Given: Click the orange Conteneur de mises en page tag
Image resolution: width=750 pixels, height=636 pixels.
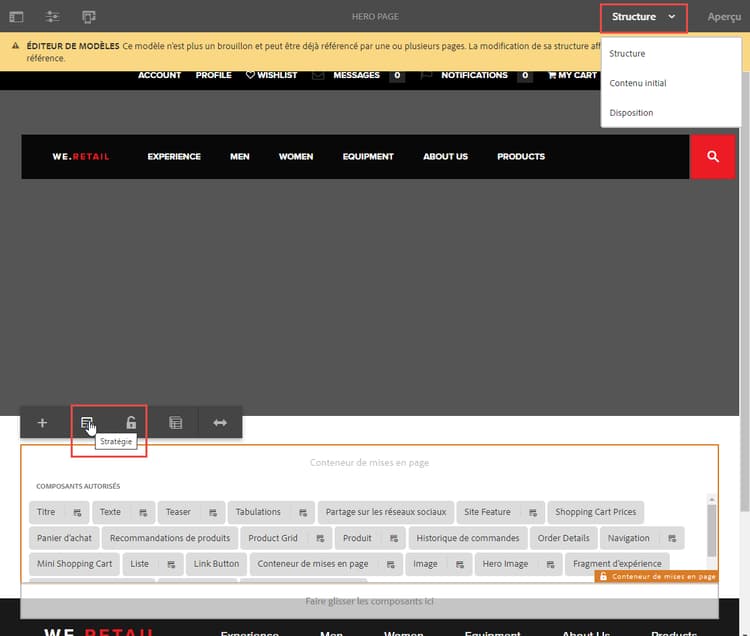Looking at the screenshot, I should coord(657,577).
